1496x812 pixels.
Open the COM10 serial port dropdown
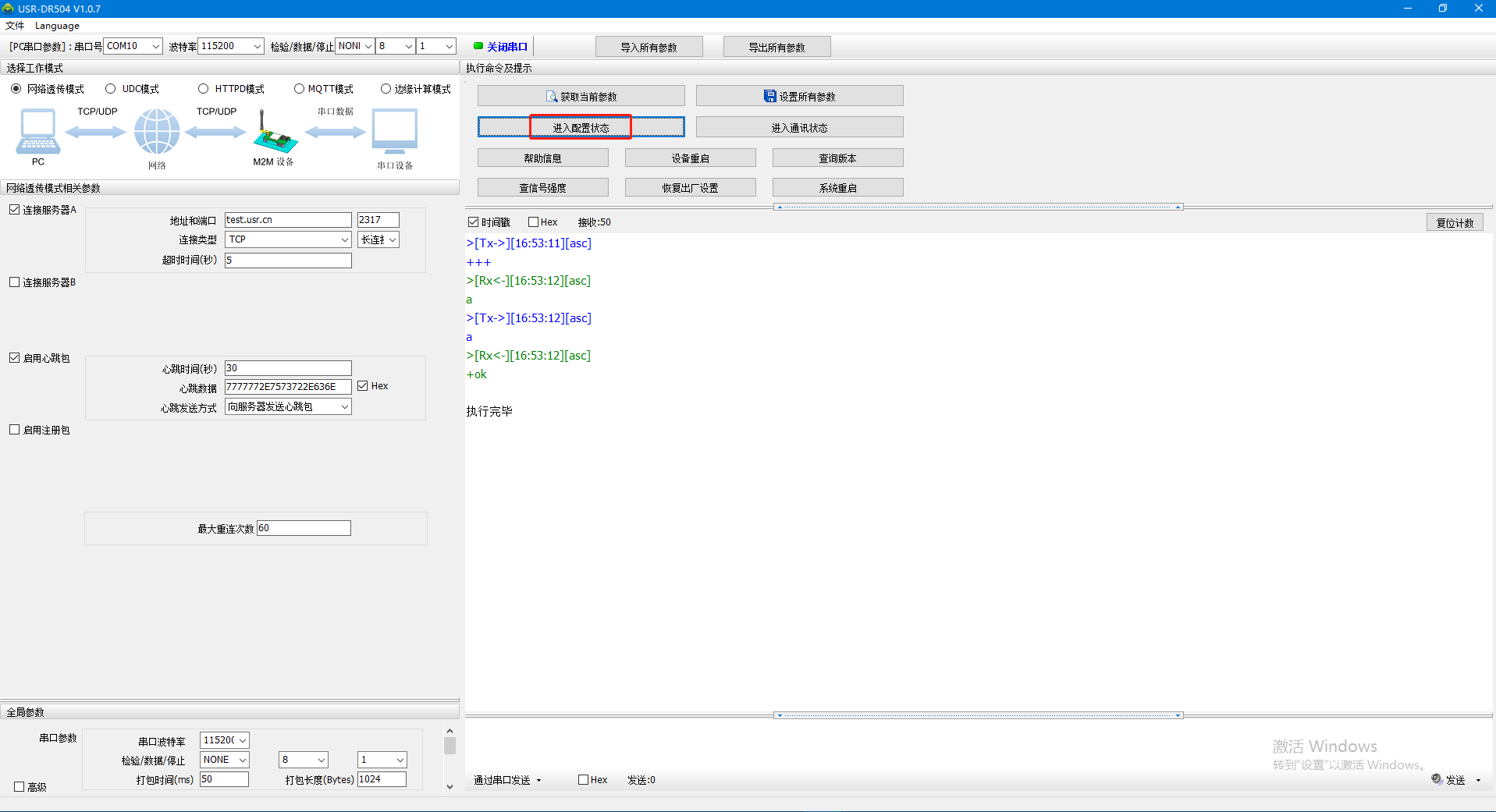coord(133,46)
